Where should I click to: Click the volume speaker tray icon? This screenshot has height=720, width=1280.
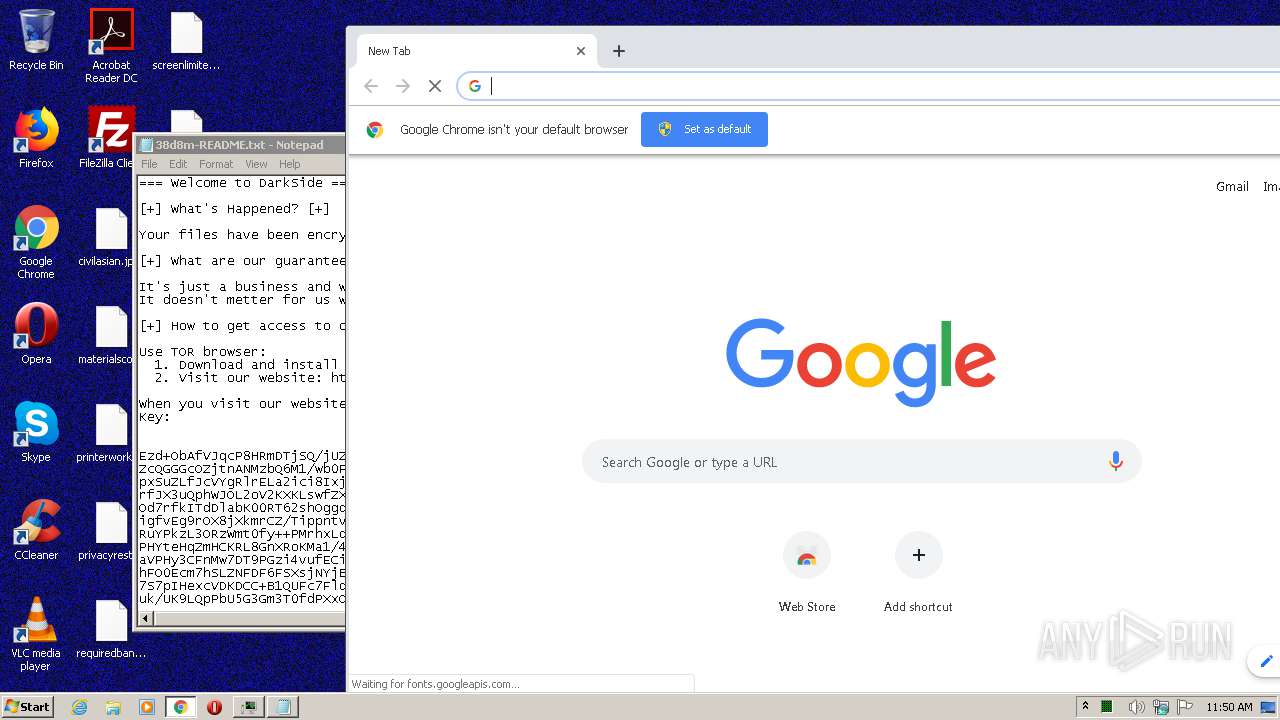click(x=1137, y=707)
